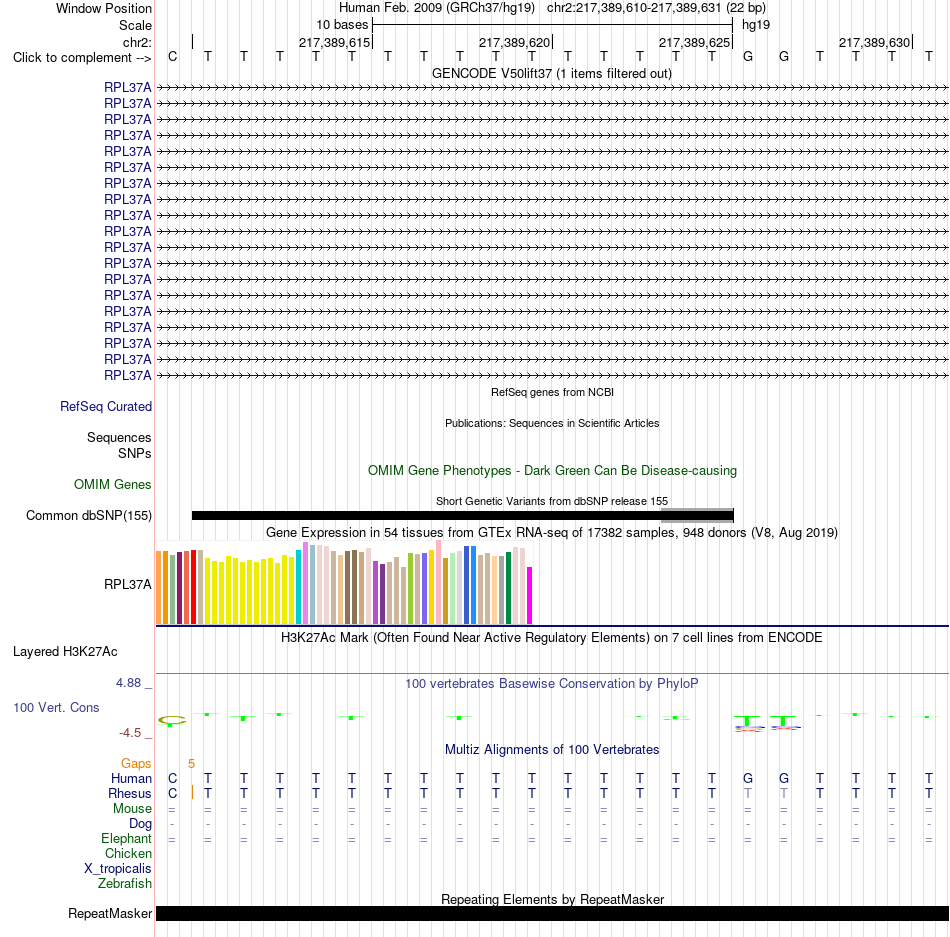
Task: Click the 'chr2:' ruler label
Action: coord(137,42)
